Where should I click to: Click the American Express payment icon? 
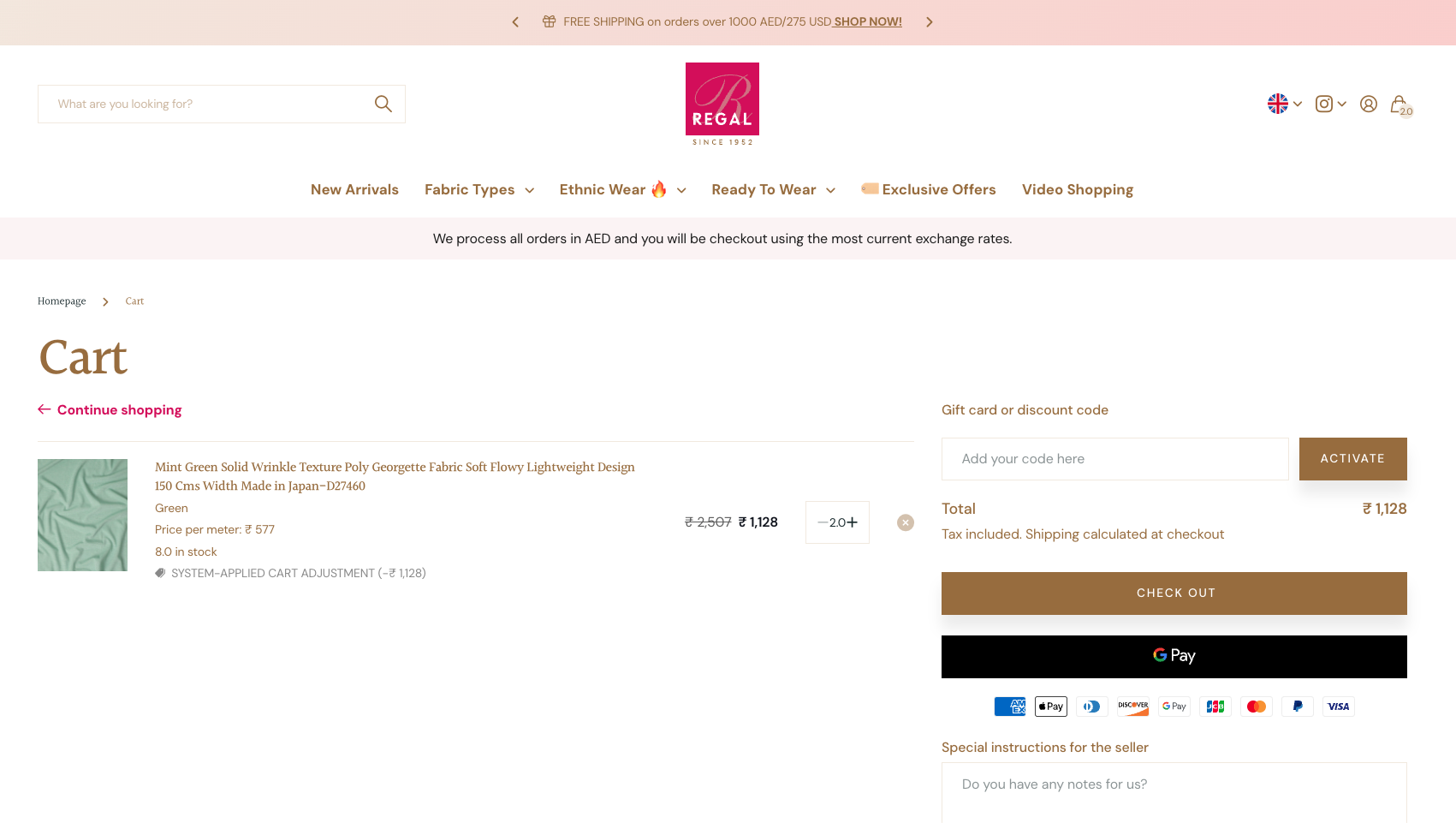pyautogui.click(x=1010, y=707)
